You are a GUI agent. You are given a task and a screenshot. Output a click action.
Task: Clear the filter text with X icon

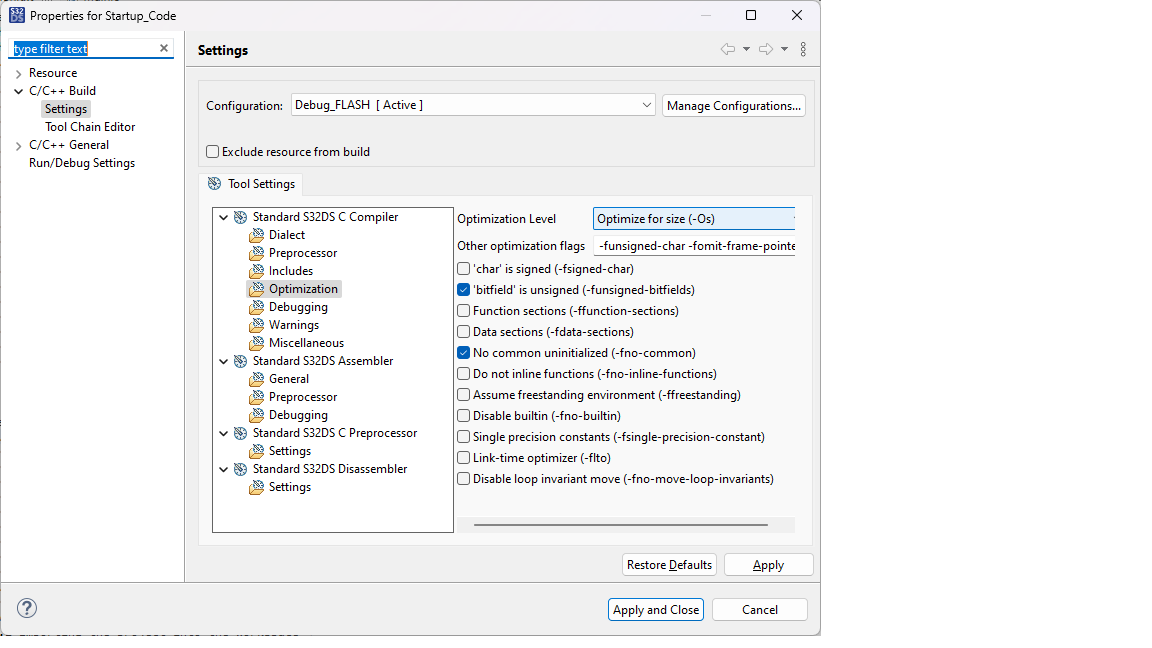click(164, 49)
